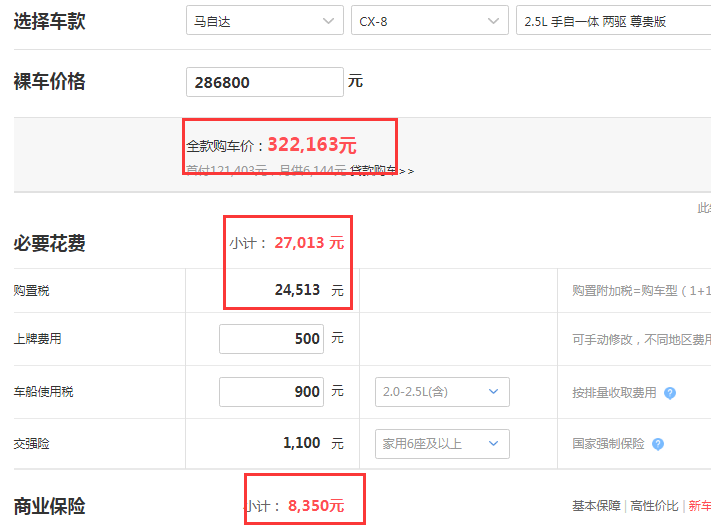Select the 基本保障 insurance option
The image size is (711, 530).
[596, 506]
